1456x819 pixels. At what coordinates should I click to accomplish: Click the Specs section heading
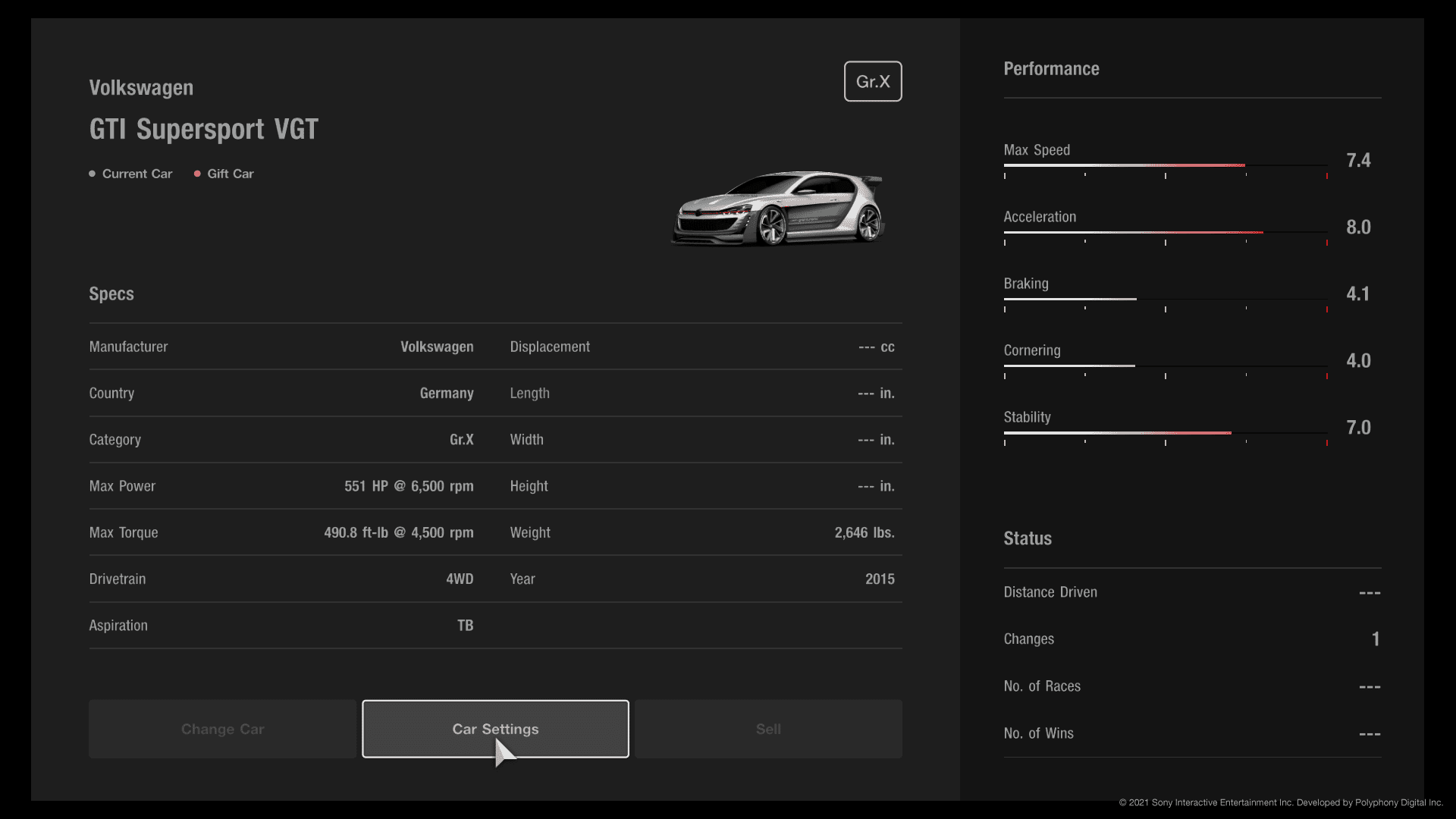coord(111,294)
